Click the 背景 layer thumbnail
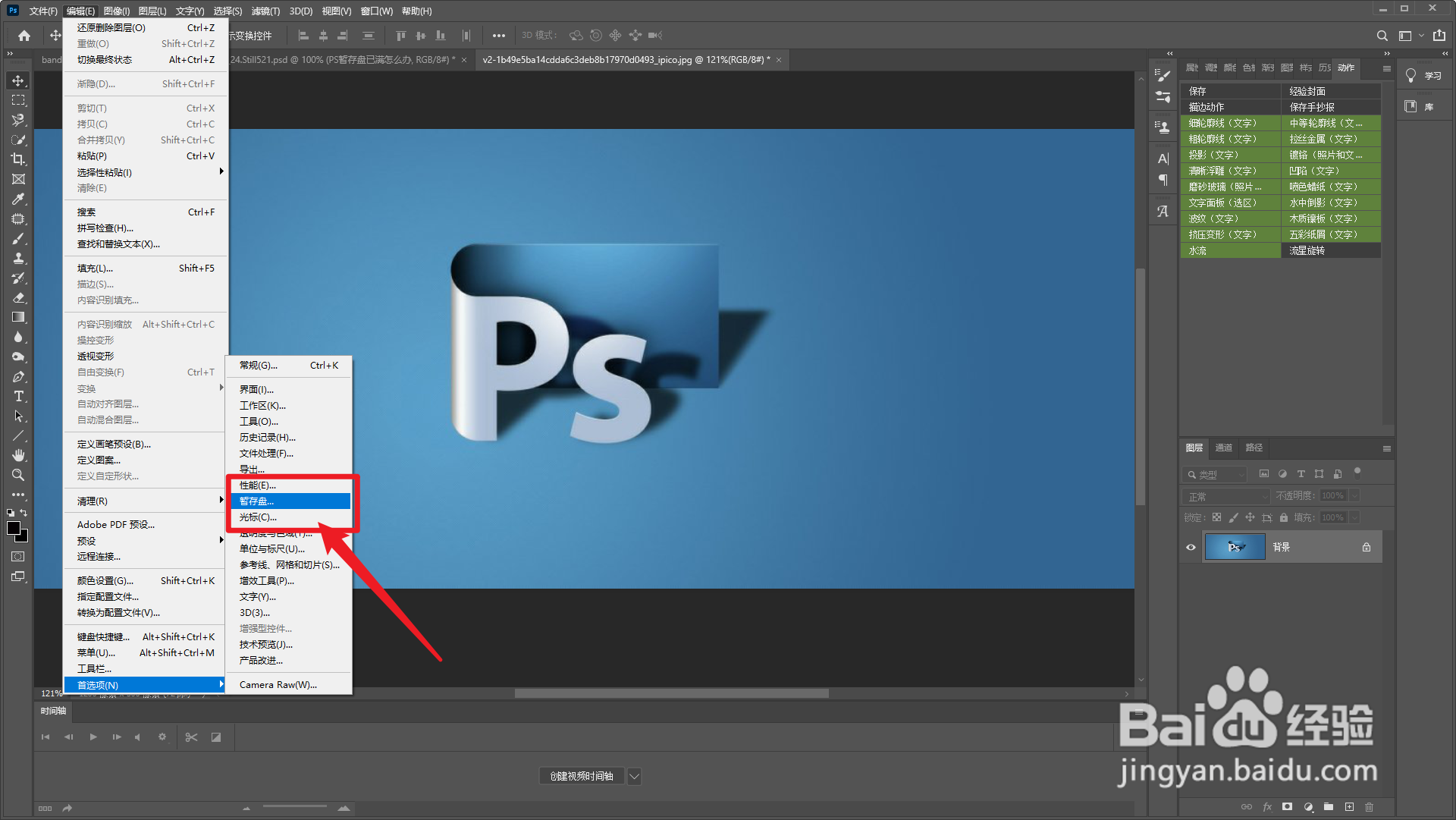The width and height of the screenshot is (1456, 820). tap(1235, 547)
